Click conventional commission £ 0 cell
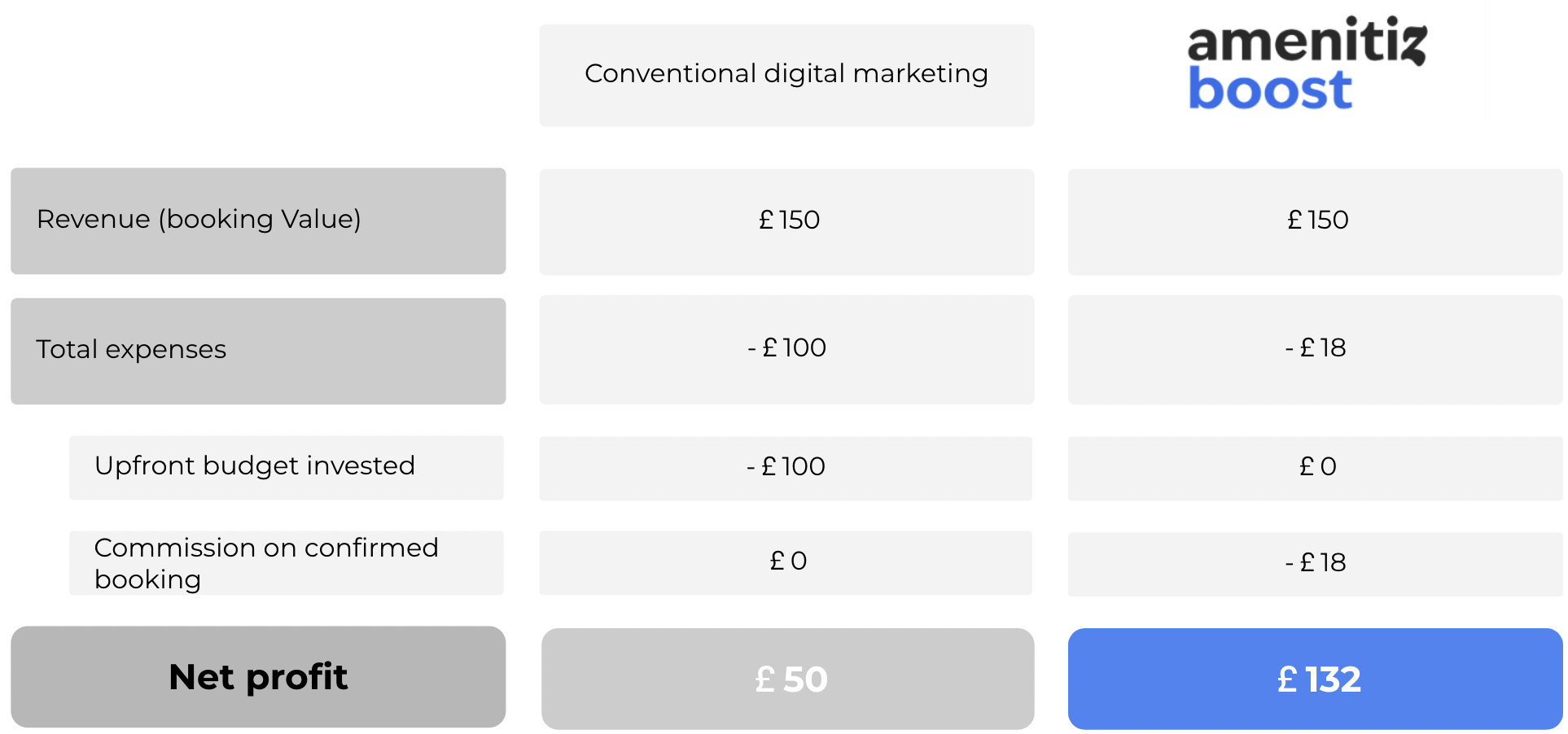 point(786,563)
